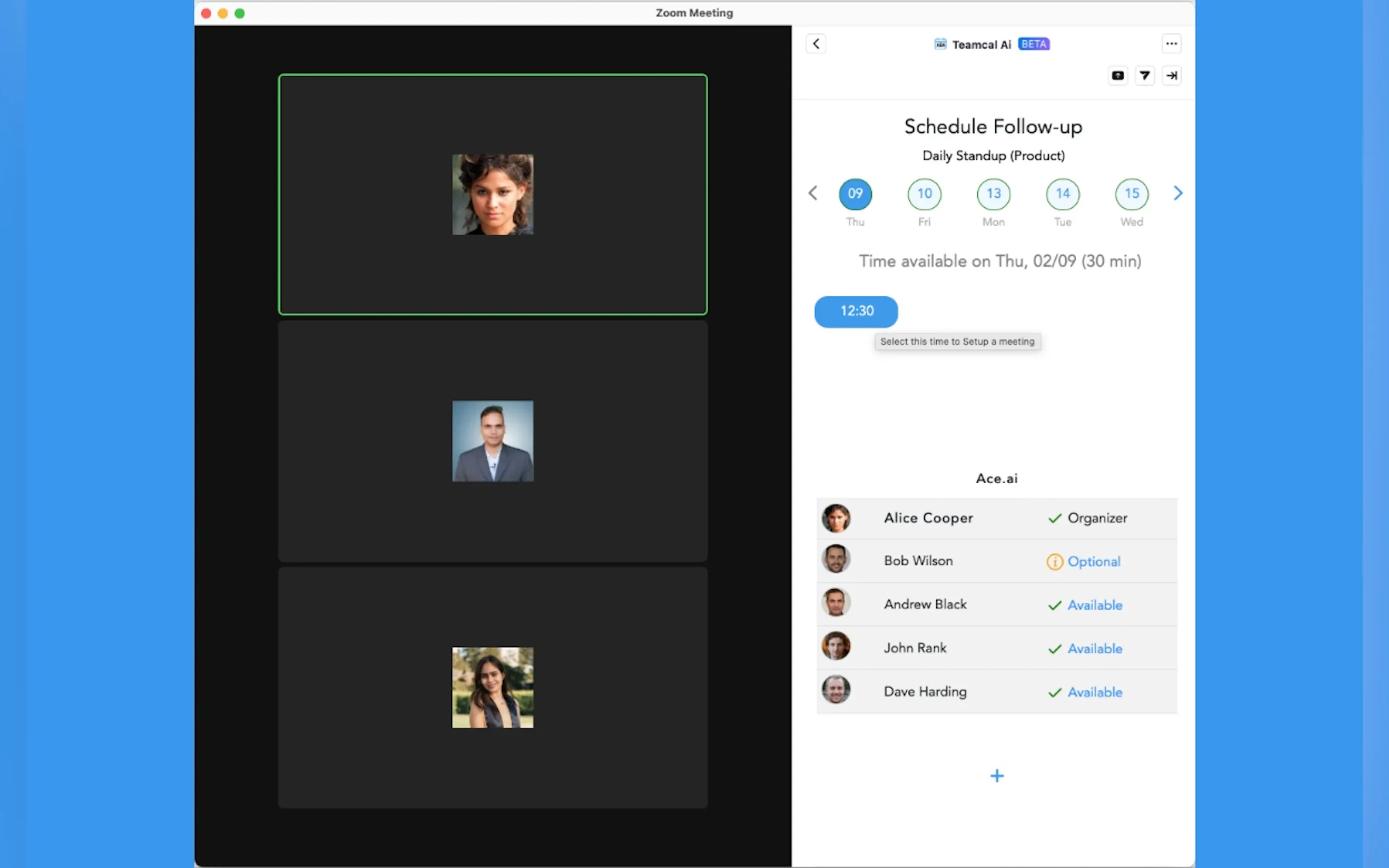Click the collapse-panel arrow icon
Screen dimensions: 1389x868
click(x=1171, y=75)
